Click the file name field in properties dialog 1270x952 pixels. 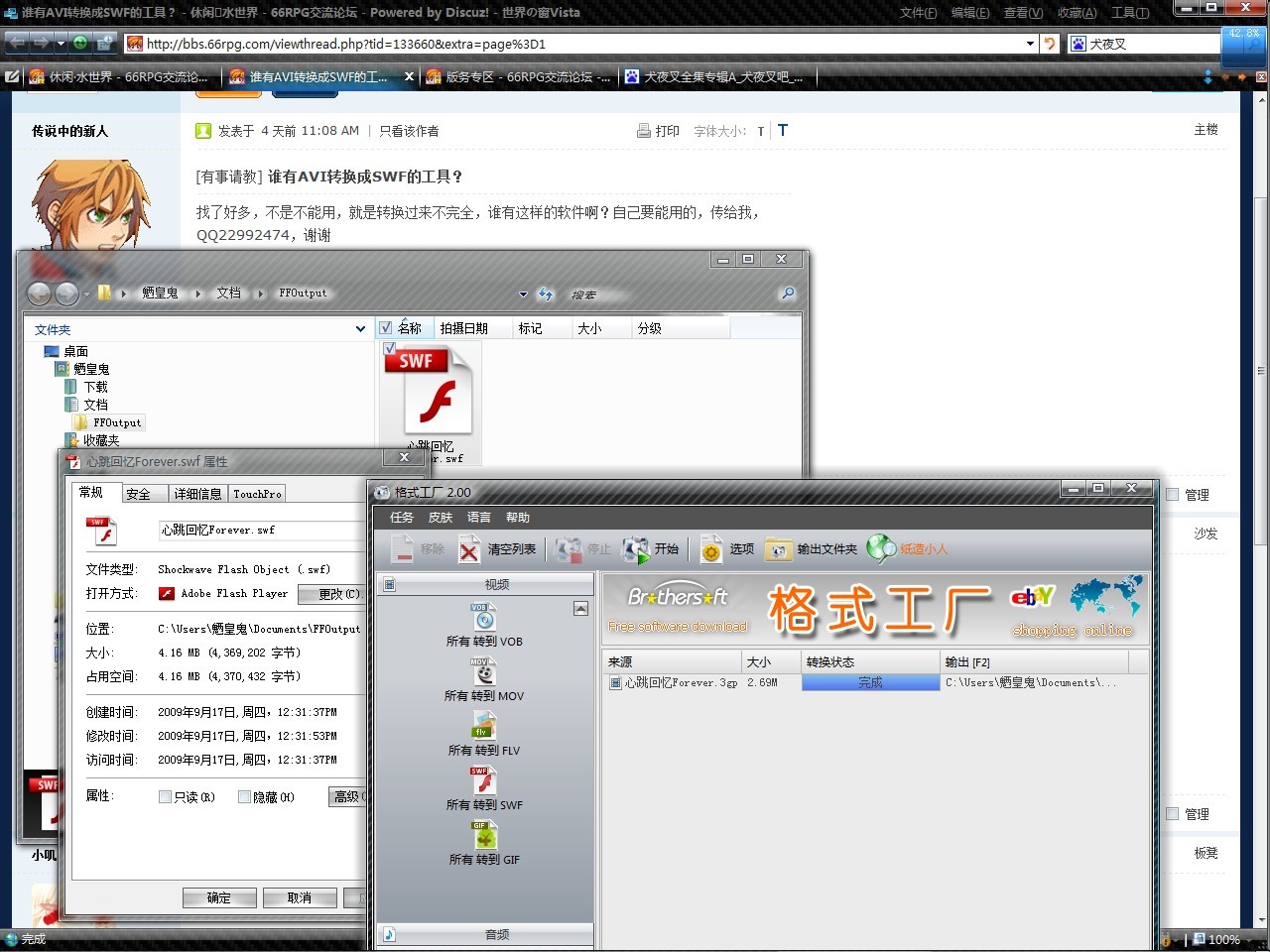tap(263, 531)
